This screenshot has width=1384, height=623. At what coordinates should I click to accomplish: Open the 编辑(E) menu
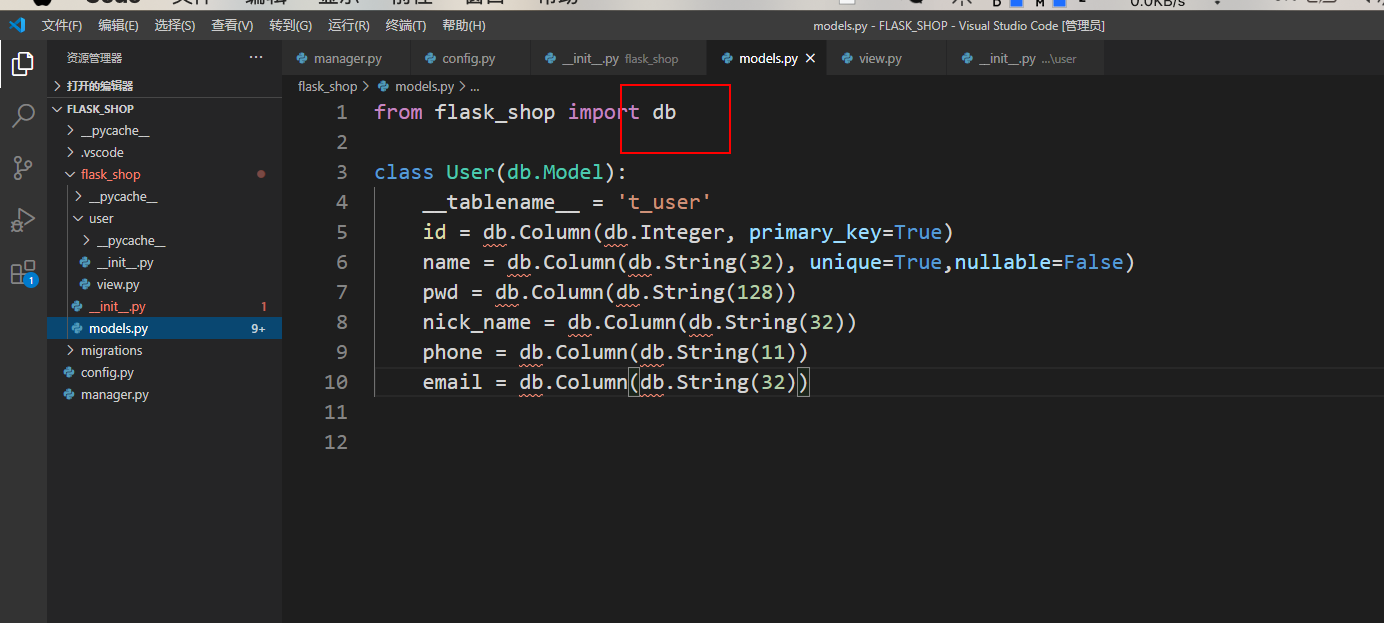pos(118,25)
